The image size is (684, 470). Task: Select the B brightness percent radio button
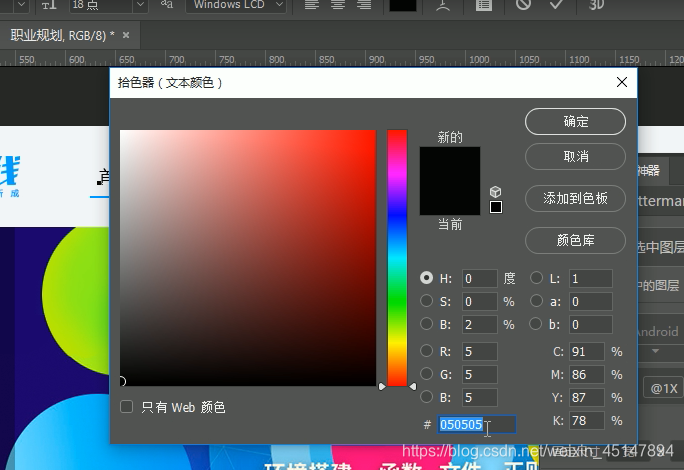[x=426, y=324]
